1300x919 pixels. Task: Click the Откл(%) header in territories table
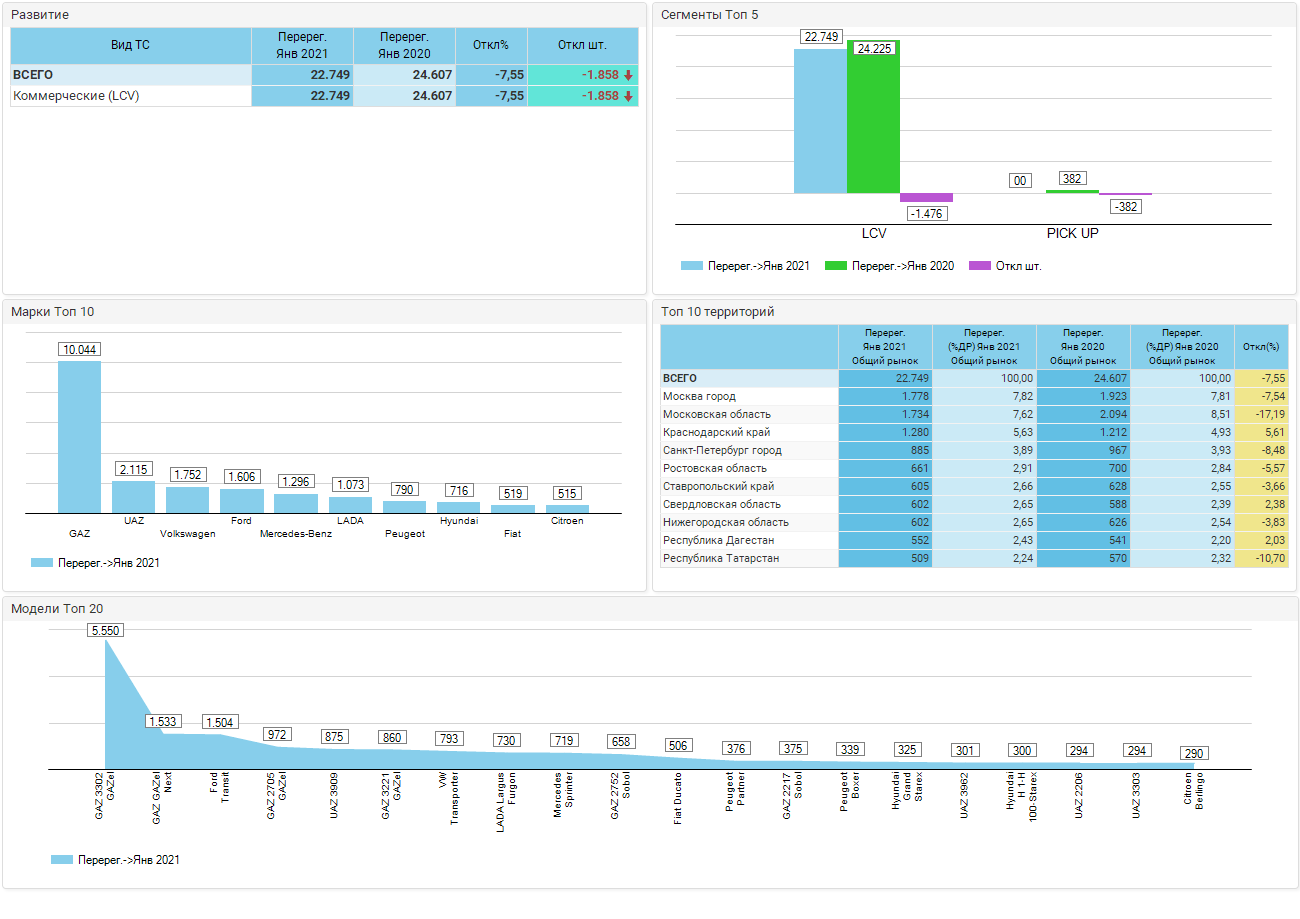(x=1261, y=347)
